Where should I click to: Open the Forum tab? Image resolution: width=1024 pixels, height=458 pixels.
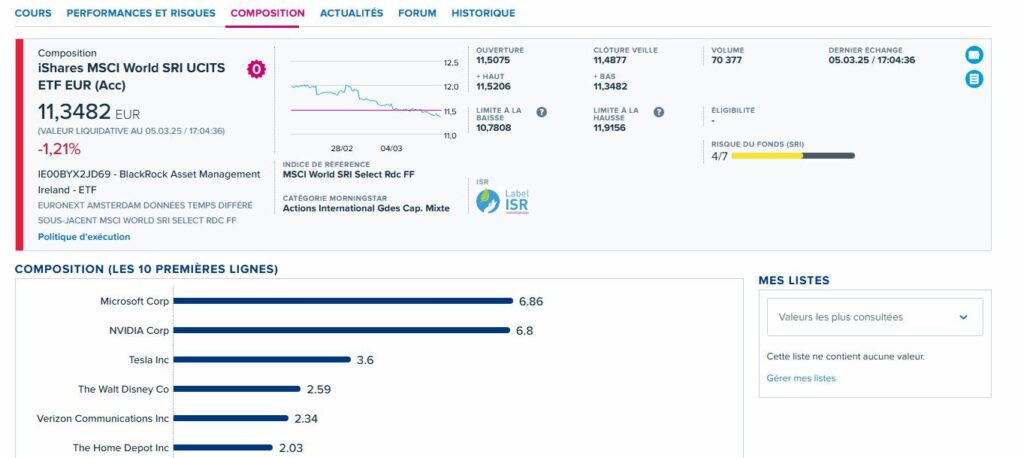point(417,13)
